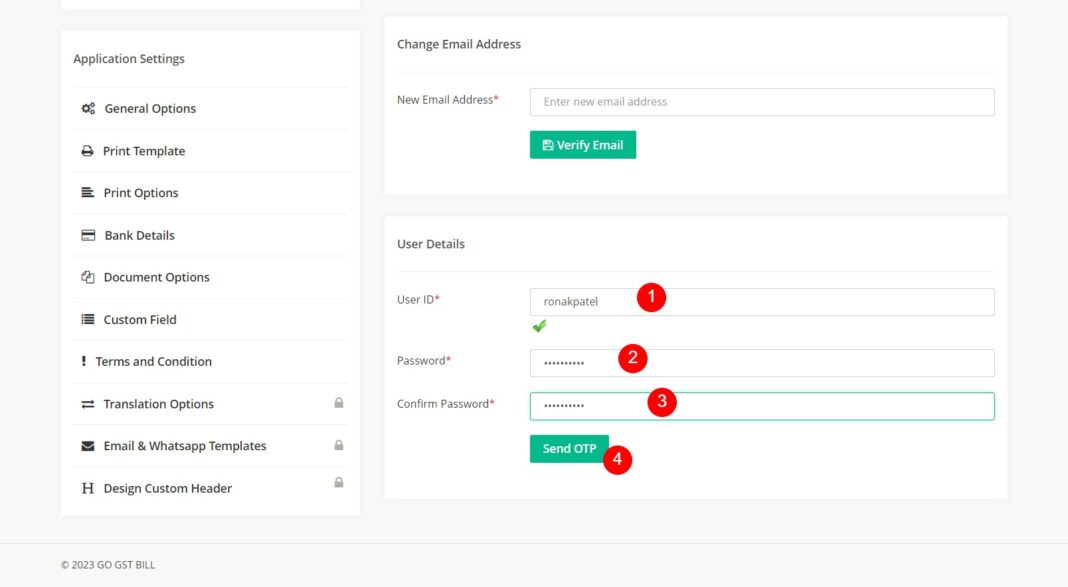This screenshot has height=587, width=1068.
Task: Open Print Options from the sidebar
Action: click(141, 192)
